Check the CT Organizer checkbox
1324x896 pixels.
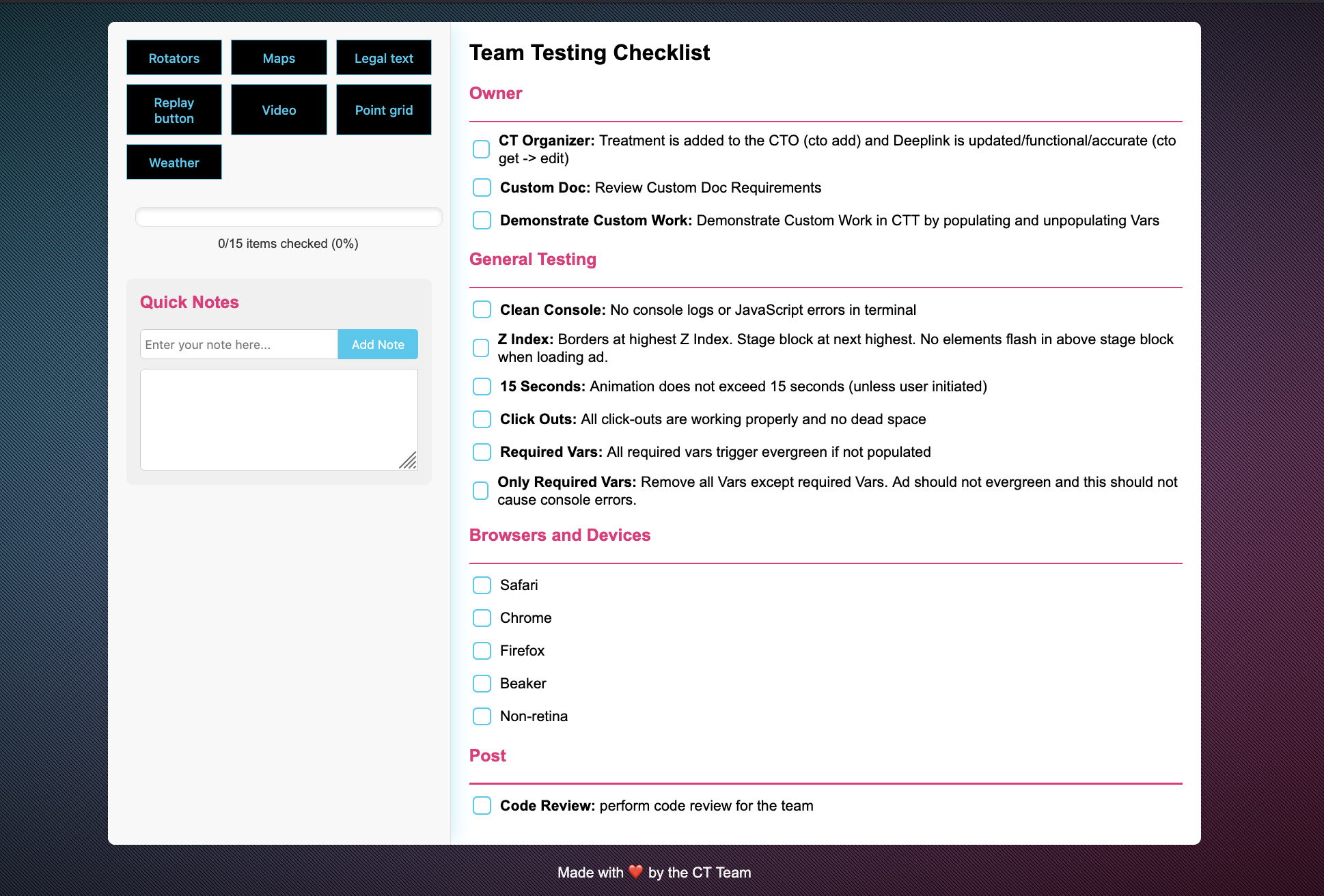pos(482,150)
